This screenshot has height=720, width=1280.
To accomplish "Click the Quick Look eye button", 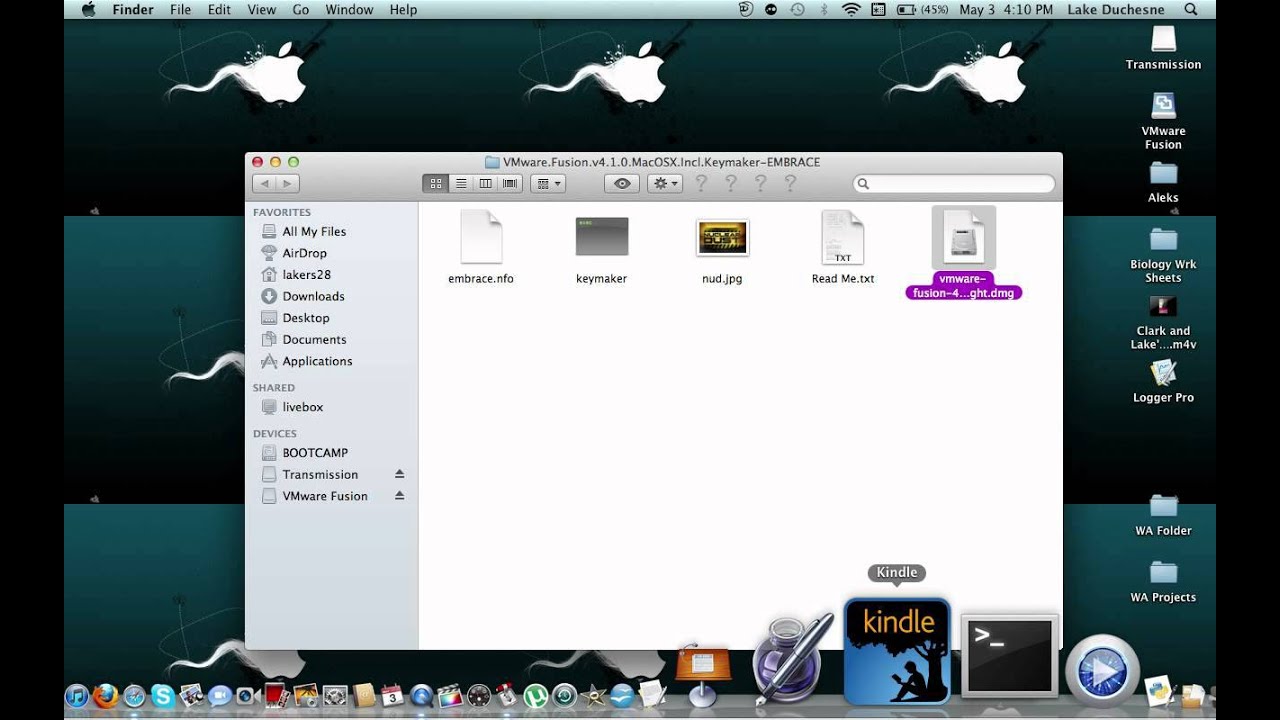I will pos(622,184).
